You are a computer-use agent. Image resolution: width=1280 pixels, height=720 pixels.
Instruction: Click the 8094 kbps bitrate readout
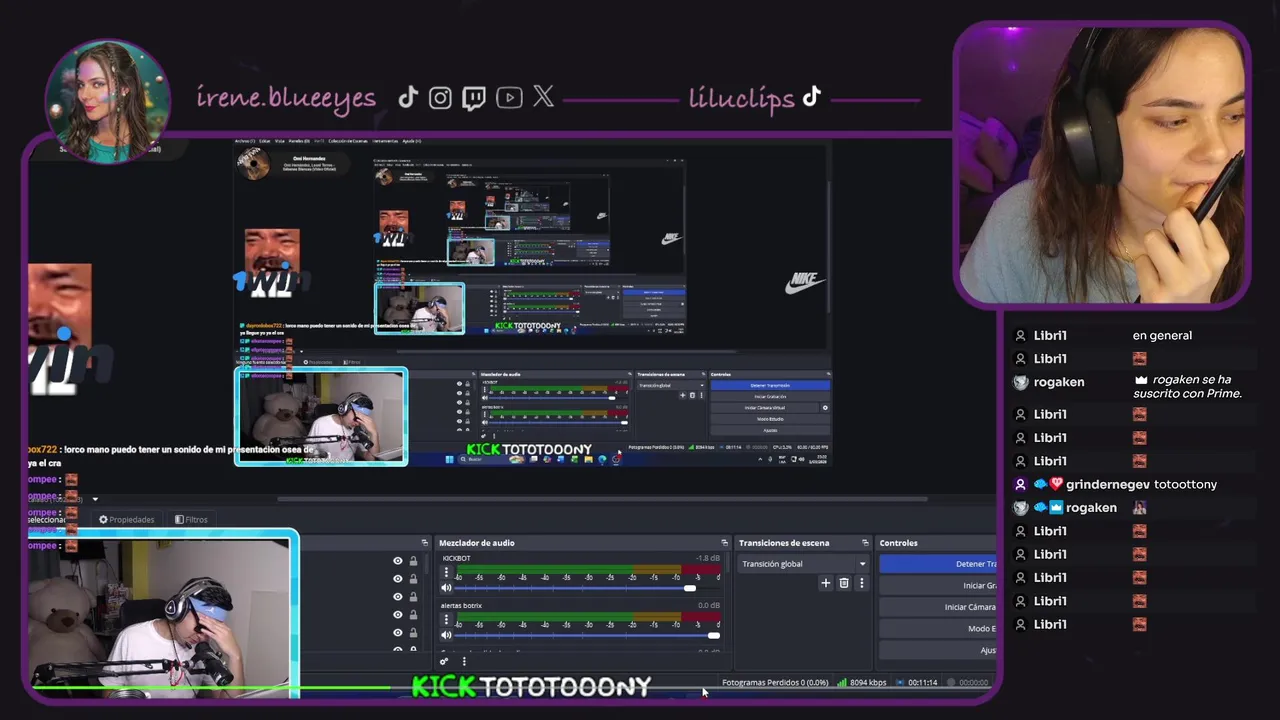click(x=868, y=682)
